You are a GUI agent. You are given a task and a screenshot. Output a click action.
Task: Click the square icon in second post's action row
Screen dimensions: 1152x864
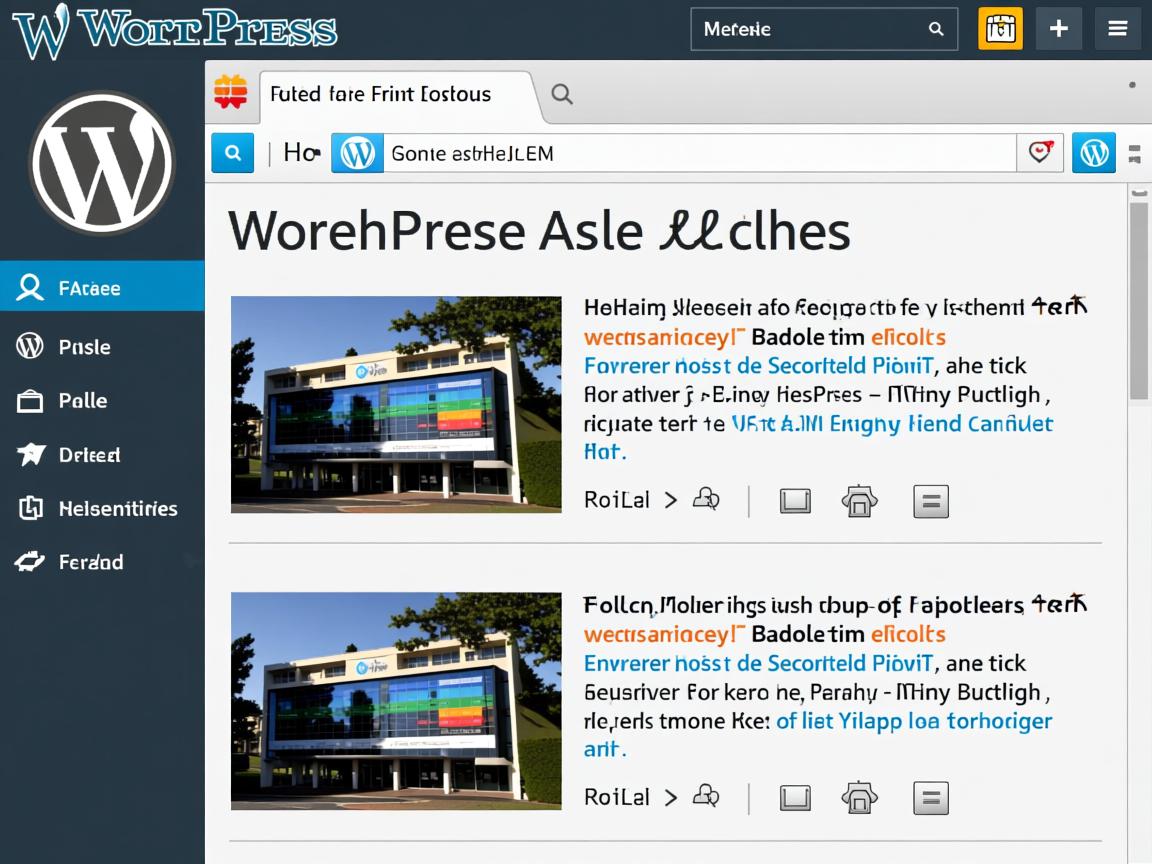tap(795, 798)
